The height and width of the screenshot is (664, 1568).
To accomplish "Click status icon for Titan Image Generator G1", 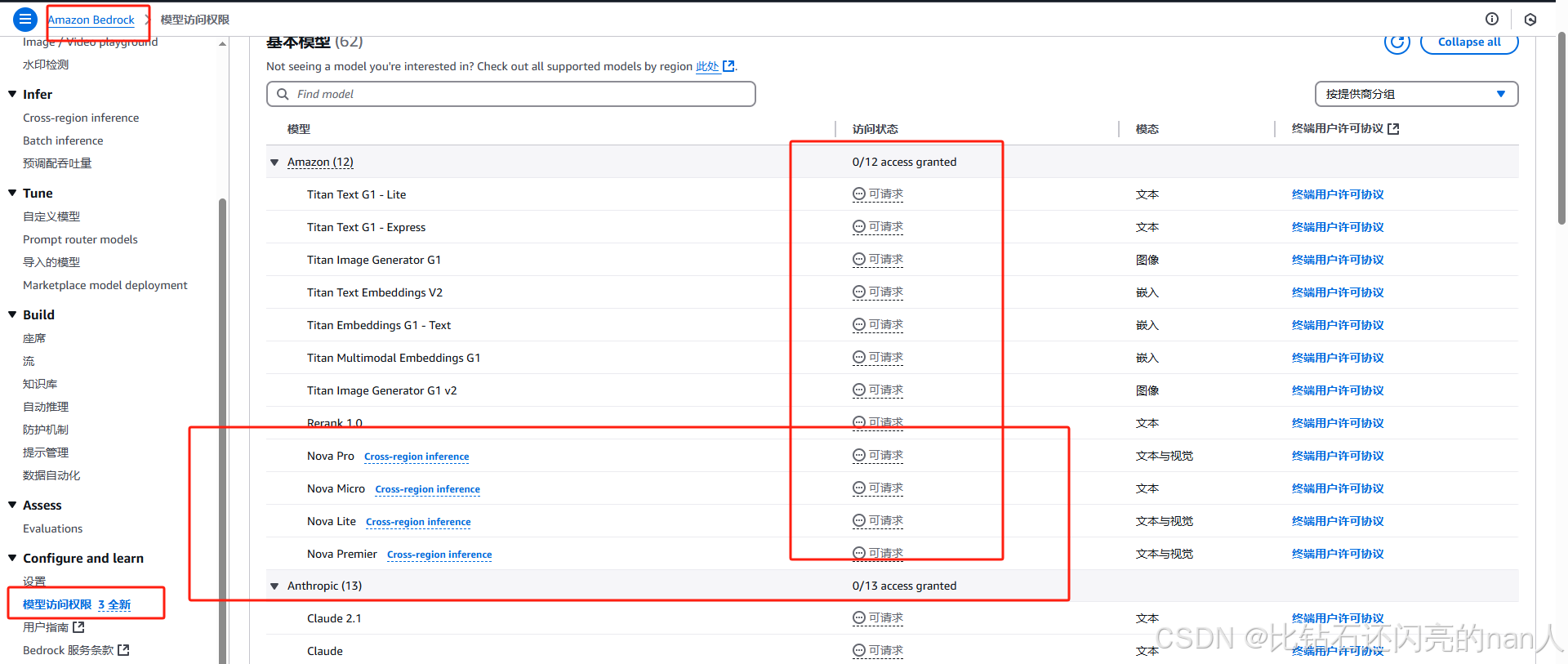I will 859,259.
